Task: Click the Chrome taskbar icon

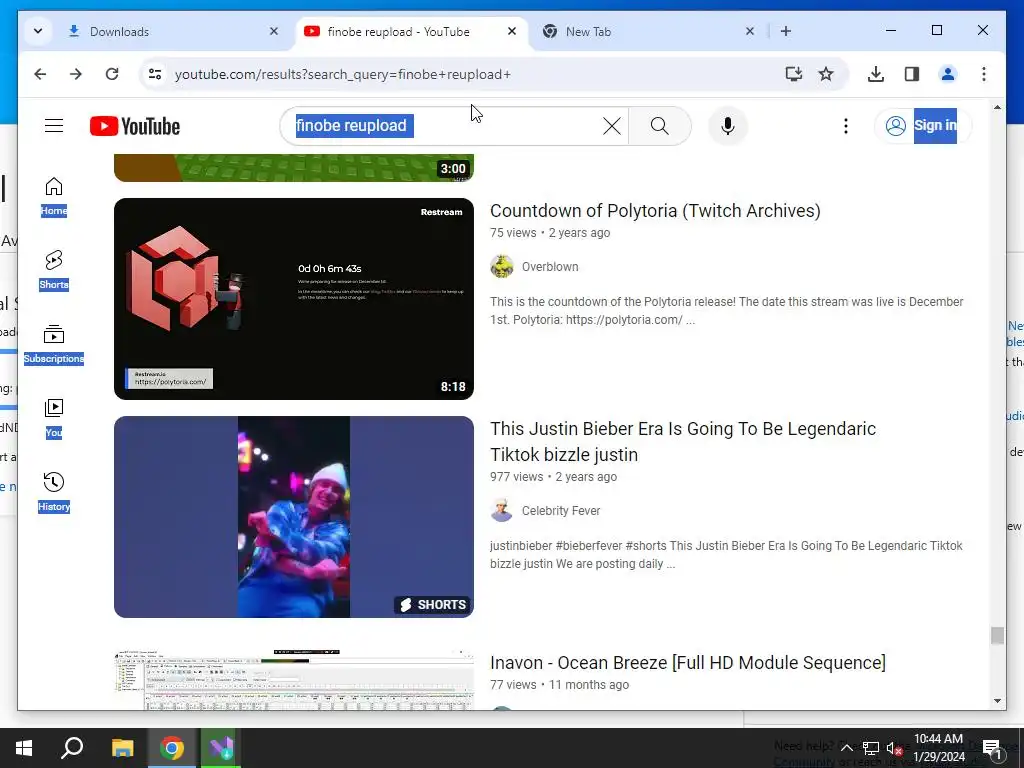Action: point(172,748)
